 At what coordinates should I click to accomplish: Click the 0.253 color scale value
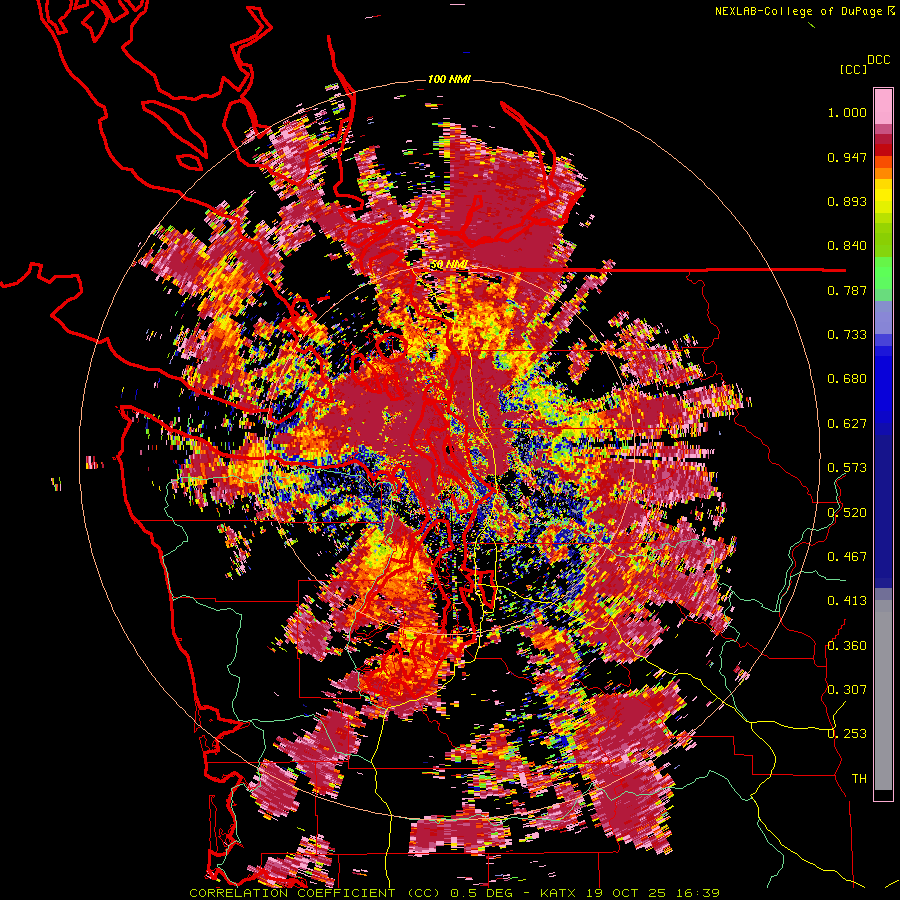click(x=847, y=734)
